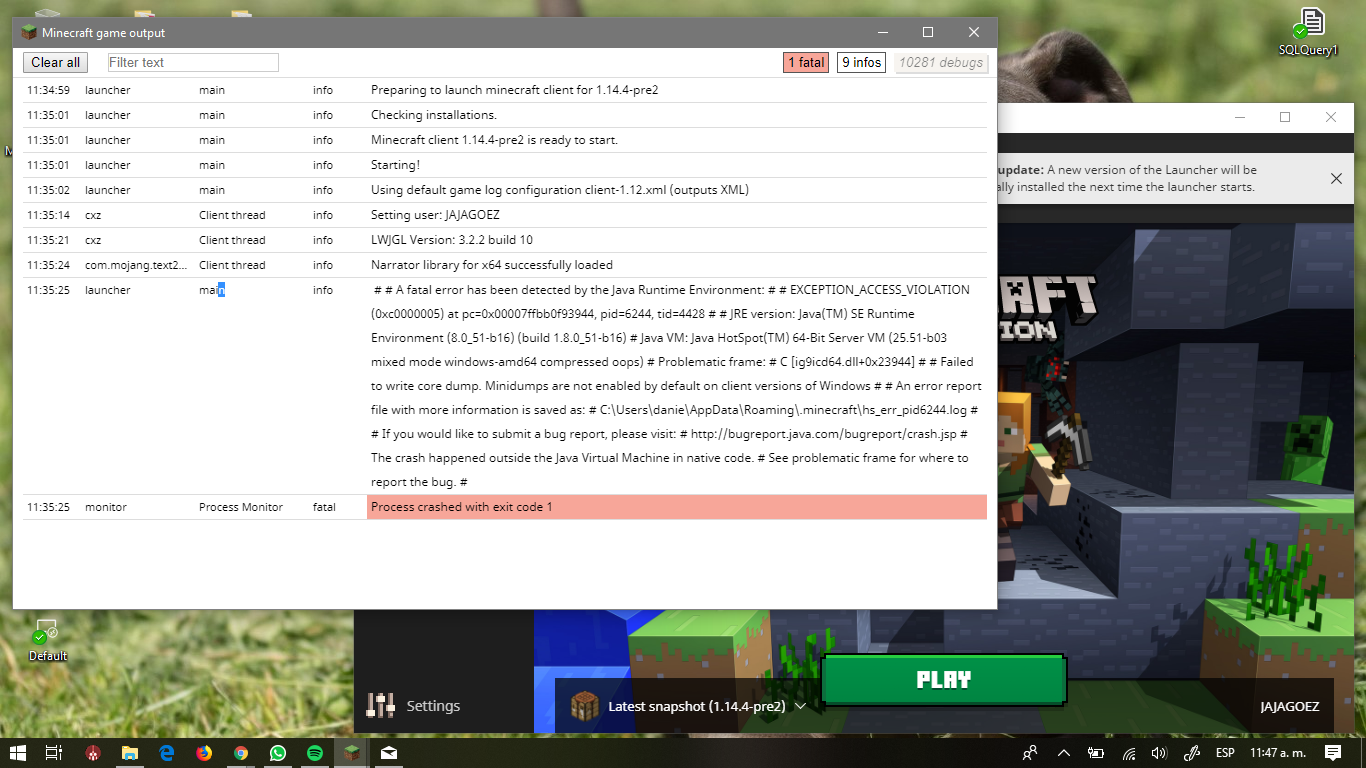Click the Settings sliders icon in the launcher

[381, 706]
